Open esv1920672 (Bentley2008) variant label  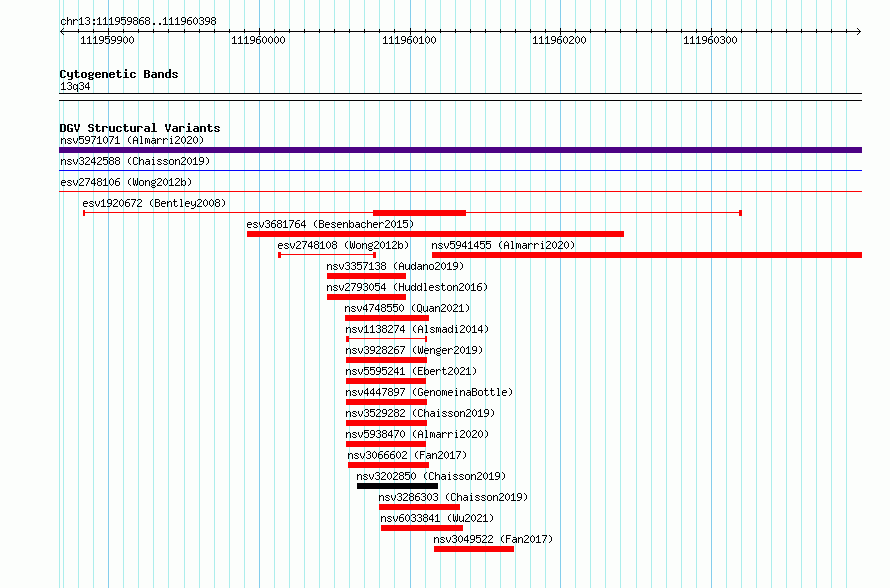tap(154, 203)
